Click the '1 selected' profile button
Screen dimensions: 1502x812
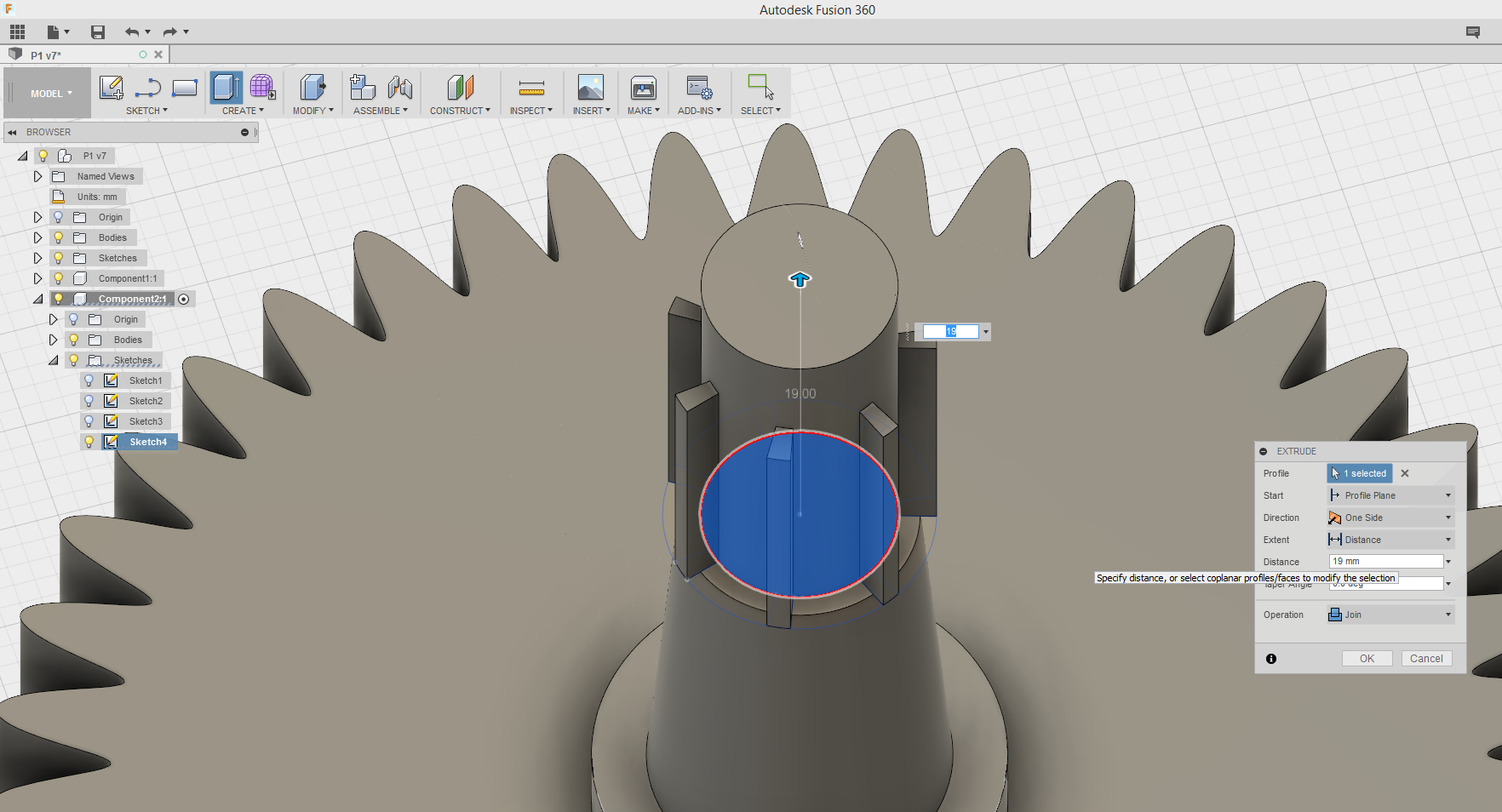click(1359, 473)
